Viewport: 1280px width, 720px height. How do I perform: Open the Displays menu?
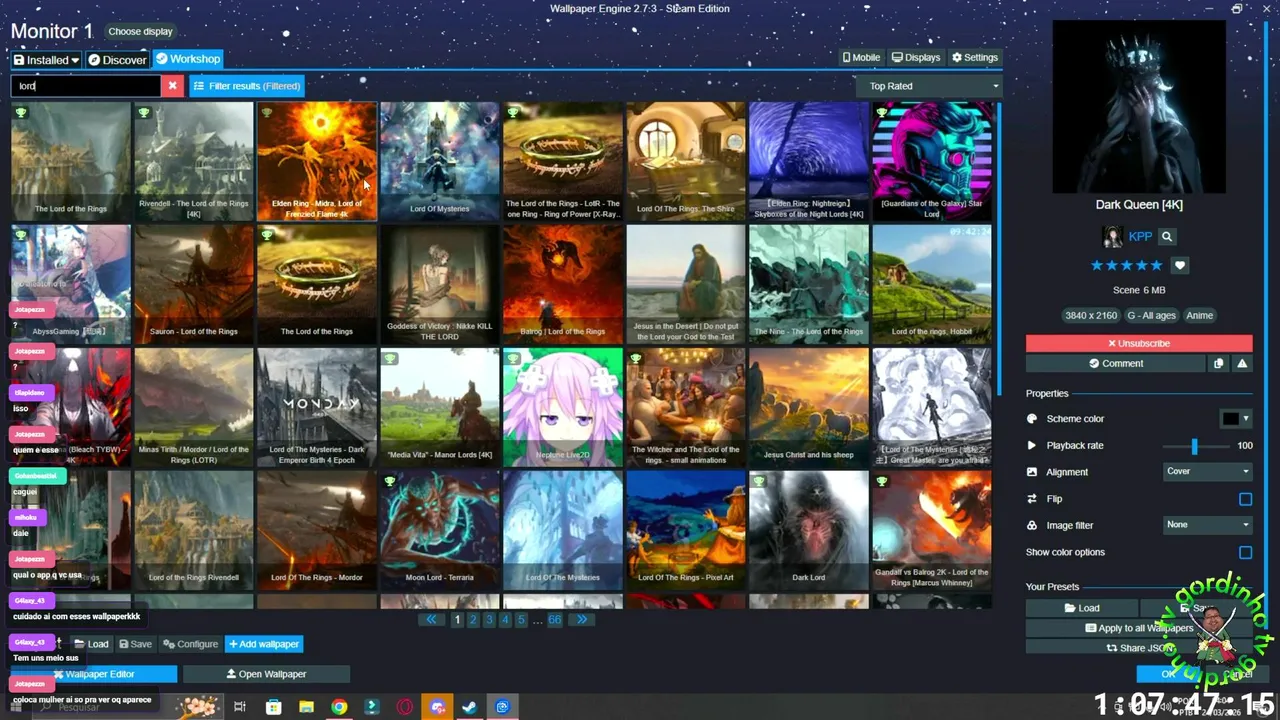(916, 58)
